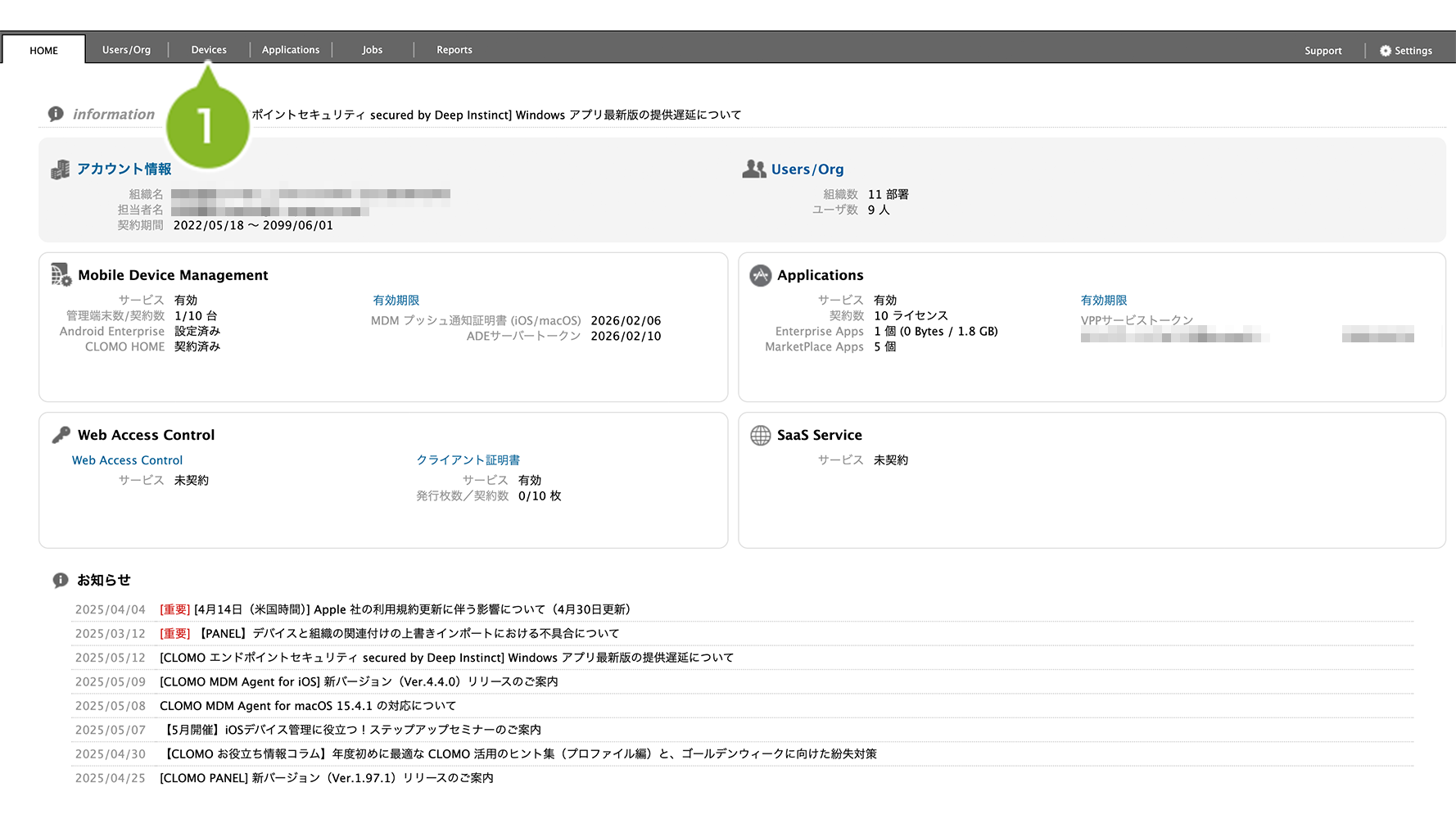Image resolution: width=1456 pixels, height=819 pixels.
Task: Click the Web Access Control key icon
Action: point(61,435)
